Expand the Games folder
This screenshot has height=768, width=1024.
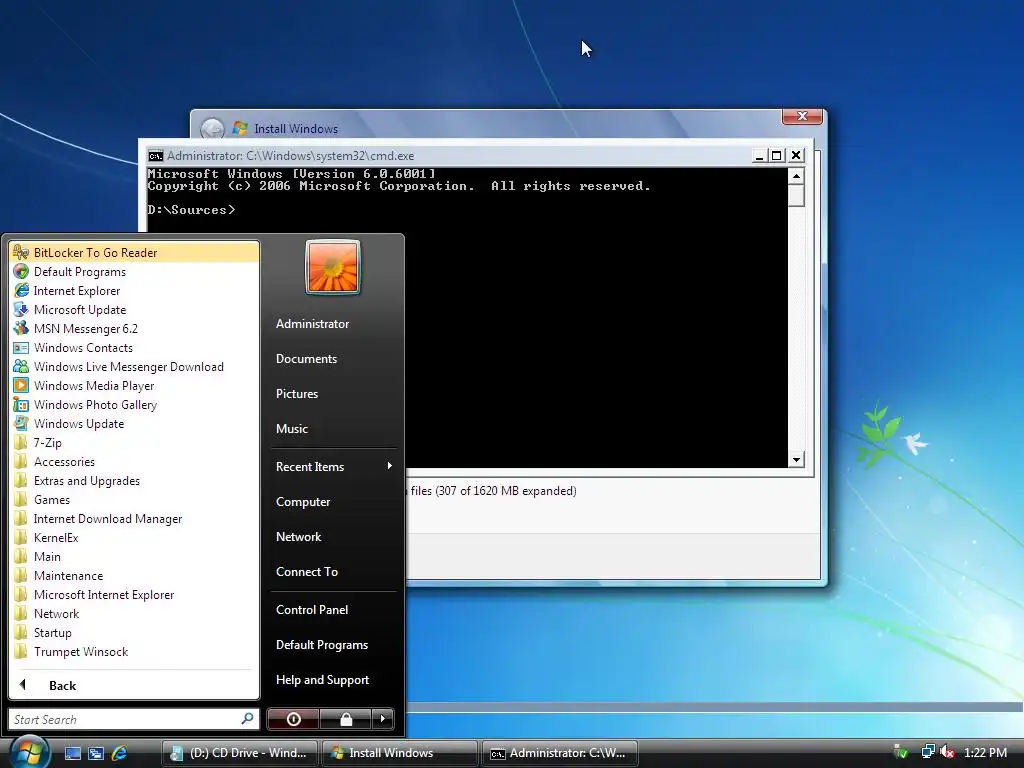tap(134, 499)
